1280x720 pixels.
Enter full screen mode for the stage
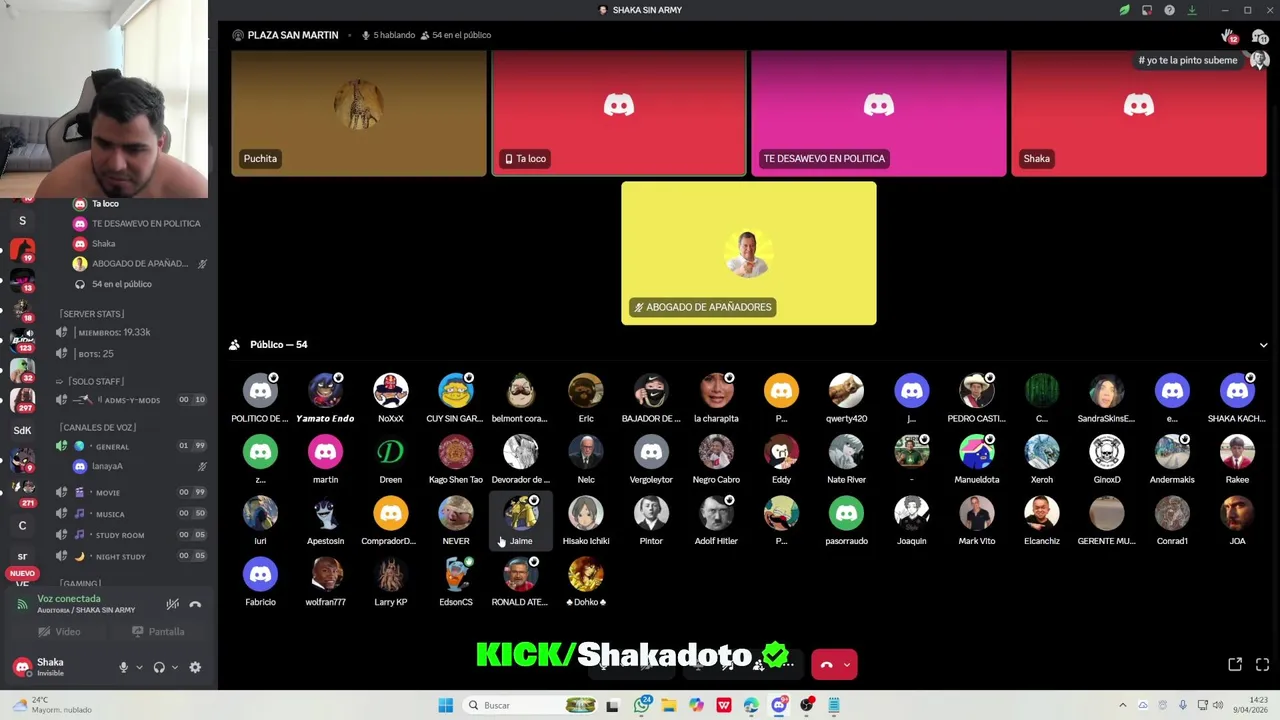pos(1262,664)
